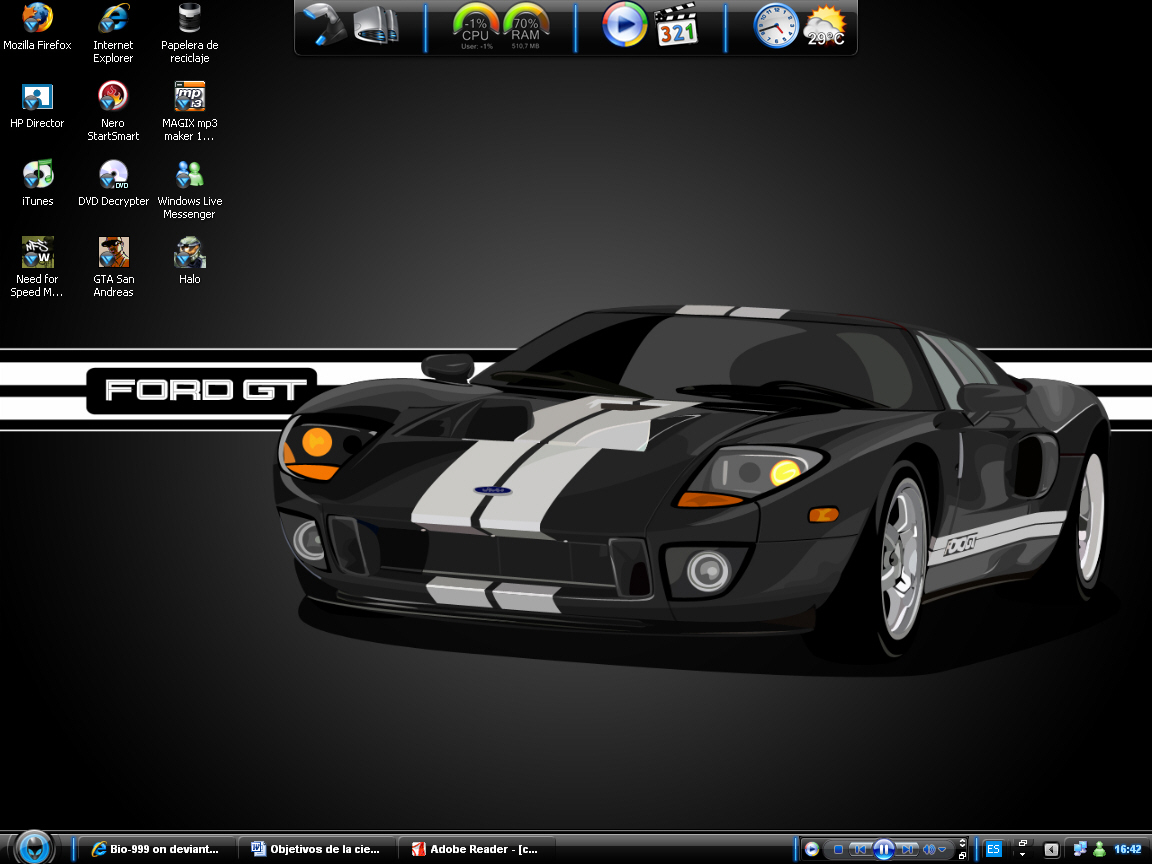Open the computer towers dock icon
Viewport: 1152px width, 864px height.
(x=376, y=26)
